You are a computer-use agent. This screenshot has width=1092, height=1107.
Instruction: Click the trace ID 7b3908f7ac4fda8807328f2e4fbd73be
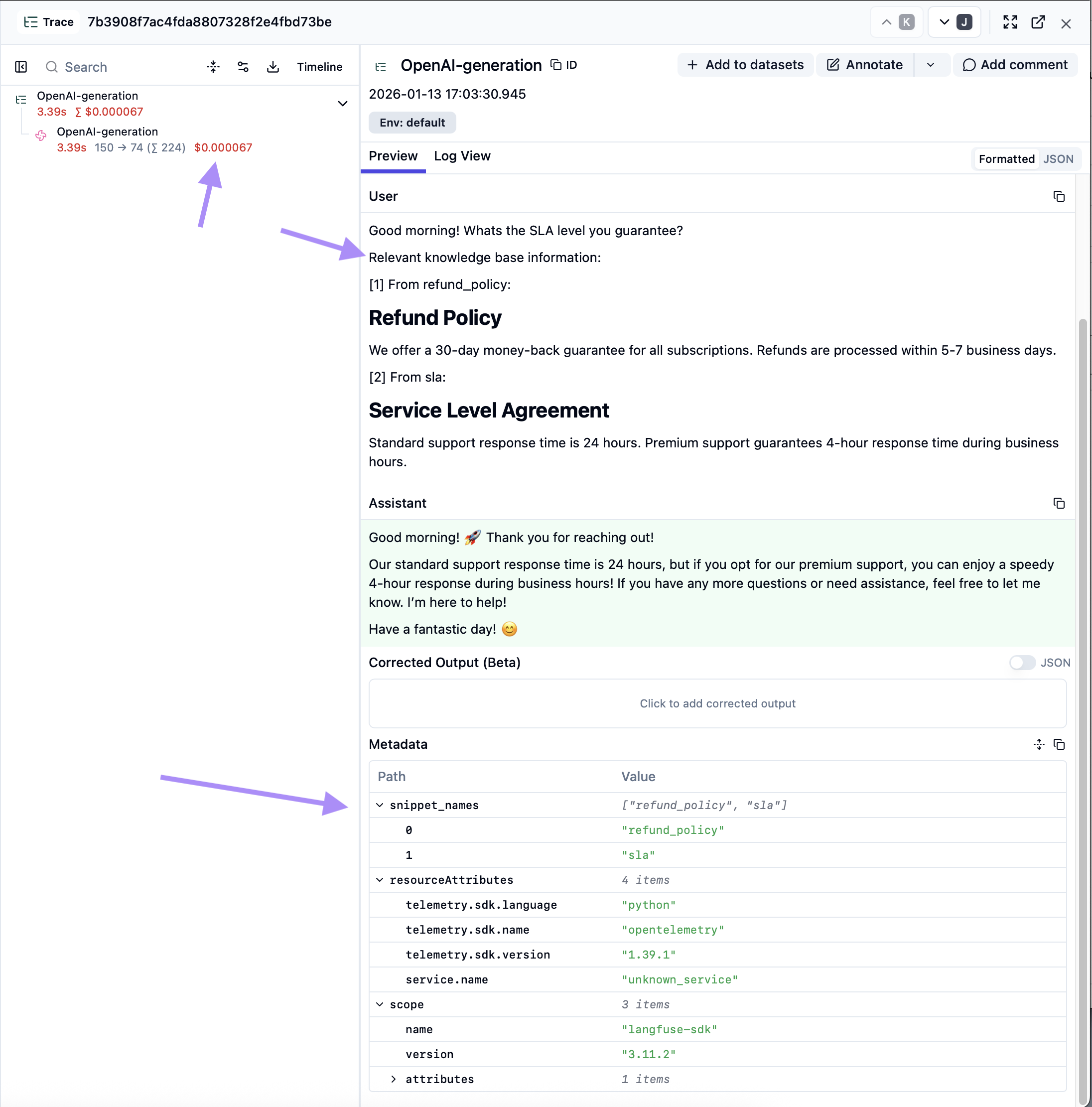pyautogui.click(x=210, y=22)
